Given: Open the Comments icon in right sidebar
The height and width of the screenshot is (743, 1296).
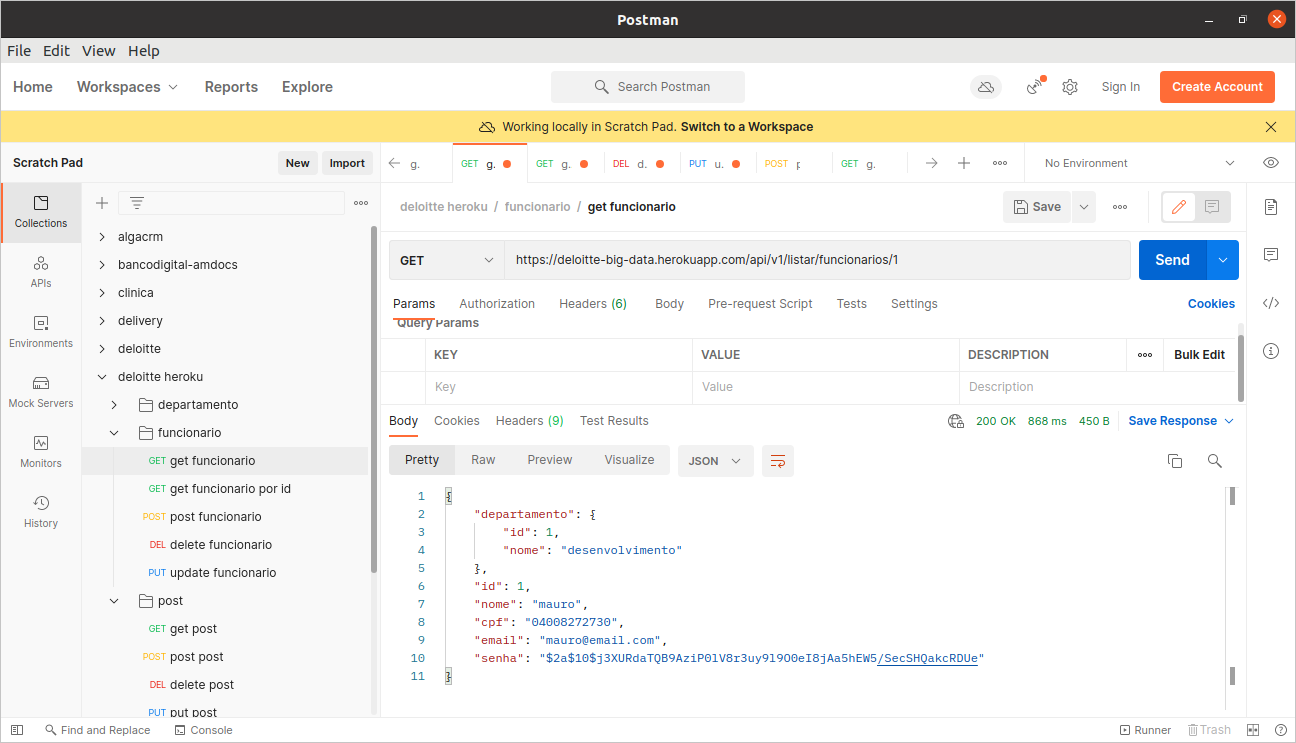Looking at the screenshot, I should tap(1271, 255).
